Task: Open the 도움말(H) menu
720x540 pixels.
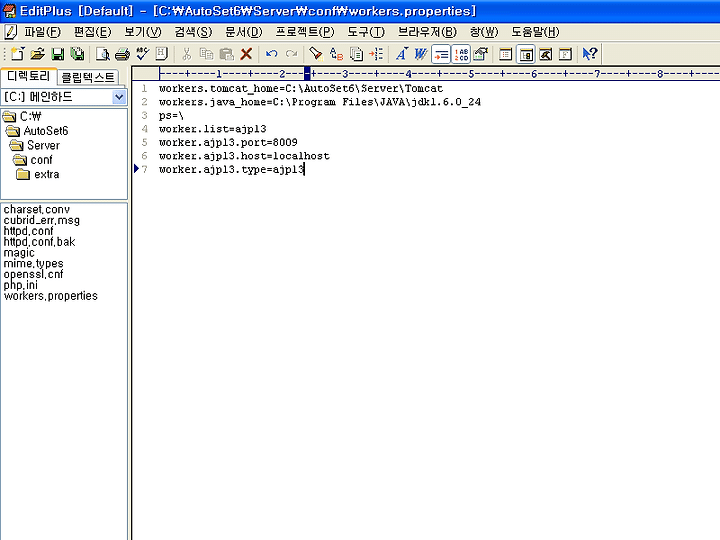Action: coord(535,32)
